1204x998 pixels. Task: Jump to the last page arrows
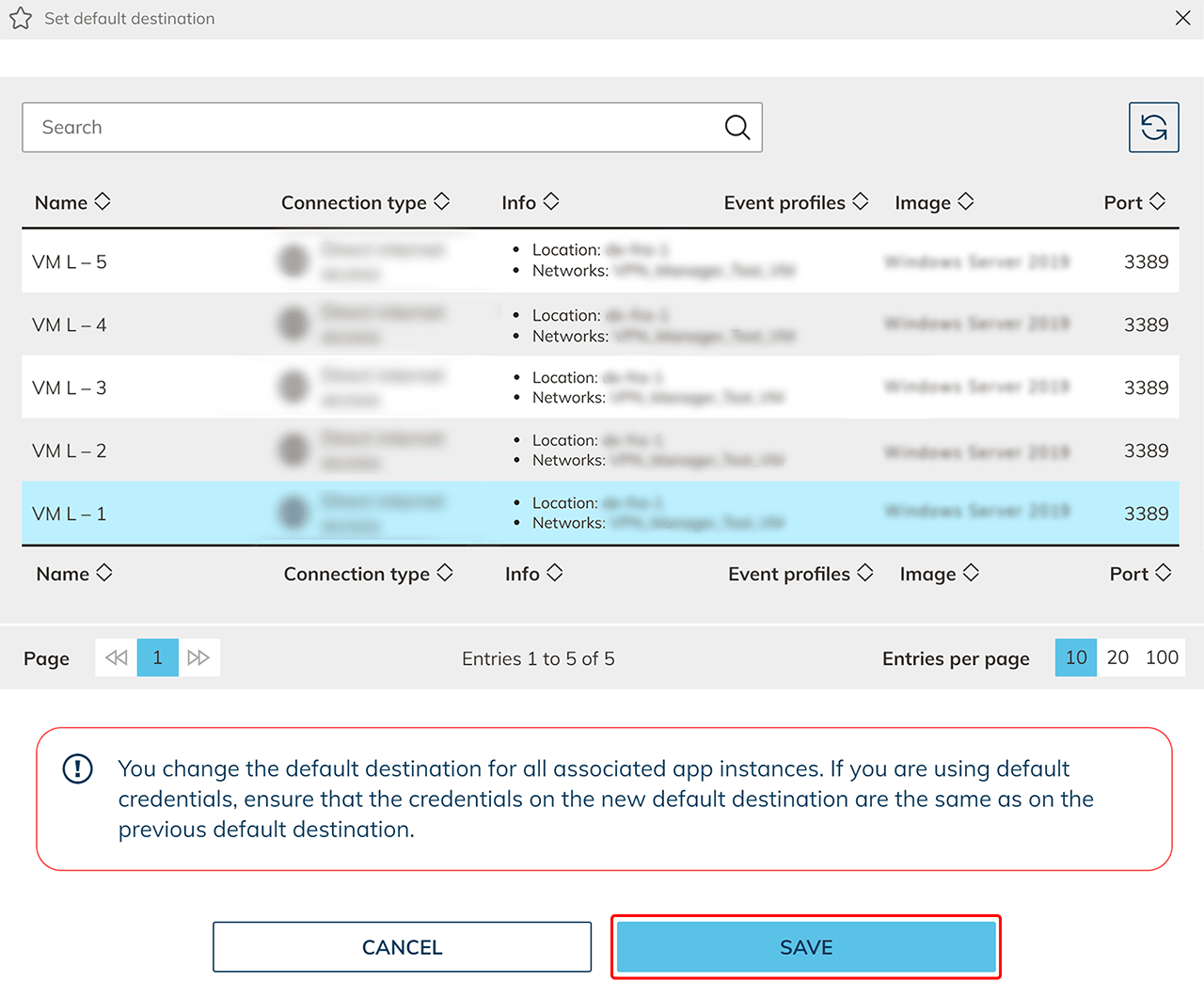click(198, 657)
